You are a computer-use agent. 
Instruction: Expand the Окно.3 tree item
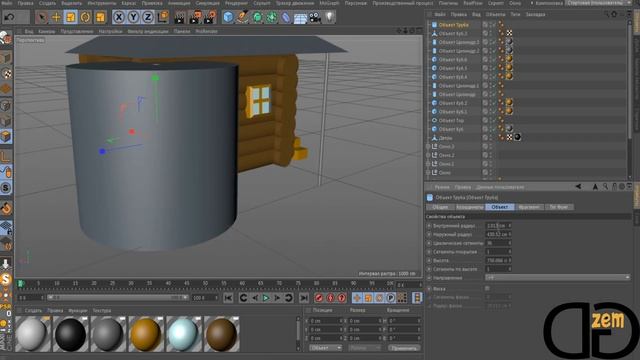428,147
